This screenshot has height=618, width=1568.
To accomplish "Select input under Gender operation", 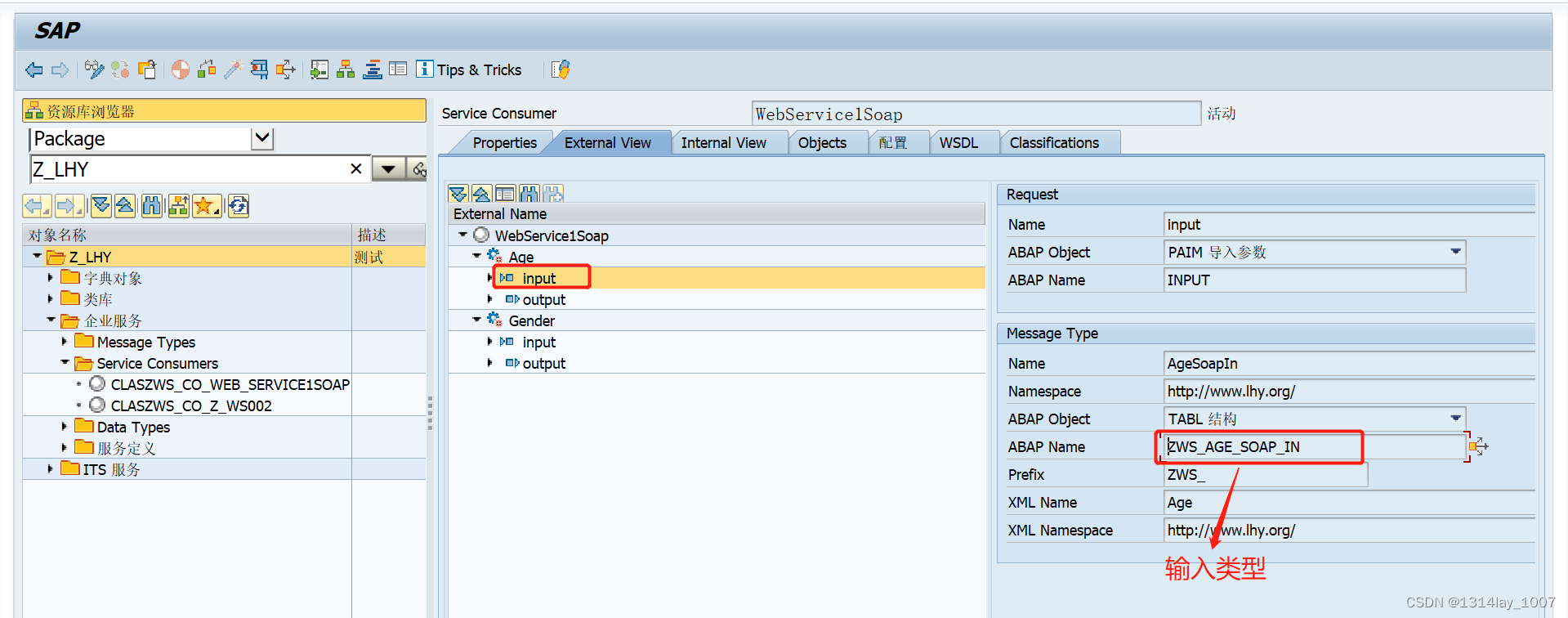I will coord(538,342).
